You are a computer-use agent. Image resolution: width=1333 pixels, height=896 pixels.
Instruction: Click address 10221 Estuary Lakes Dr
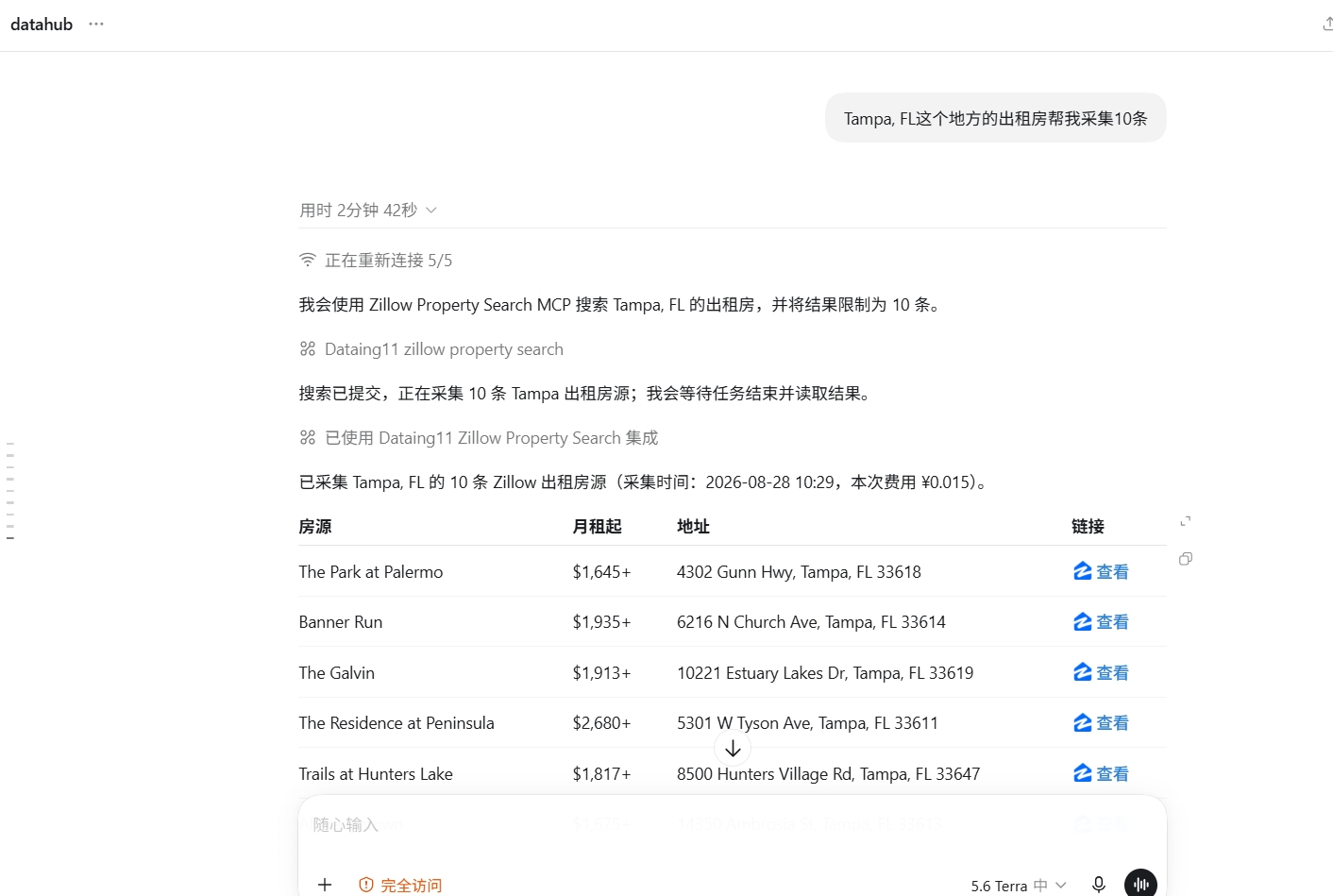click(825, 672)
